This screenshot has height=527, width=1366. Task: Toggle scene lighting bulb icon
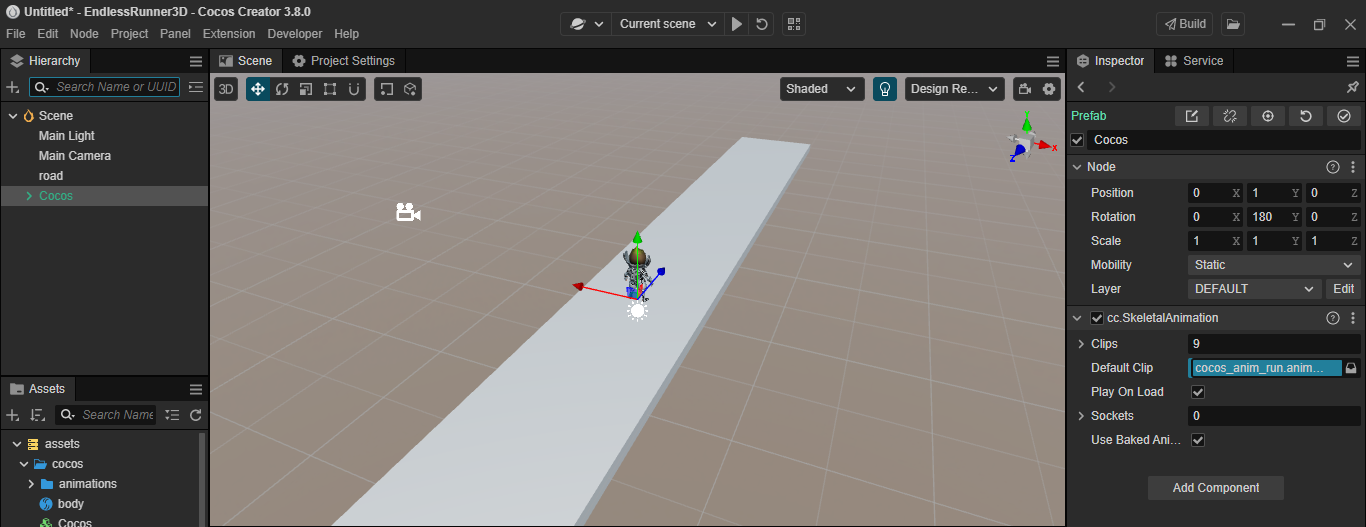(884, 89)
